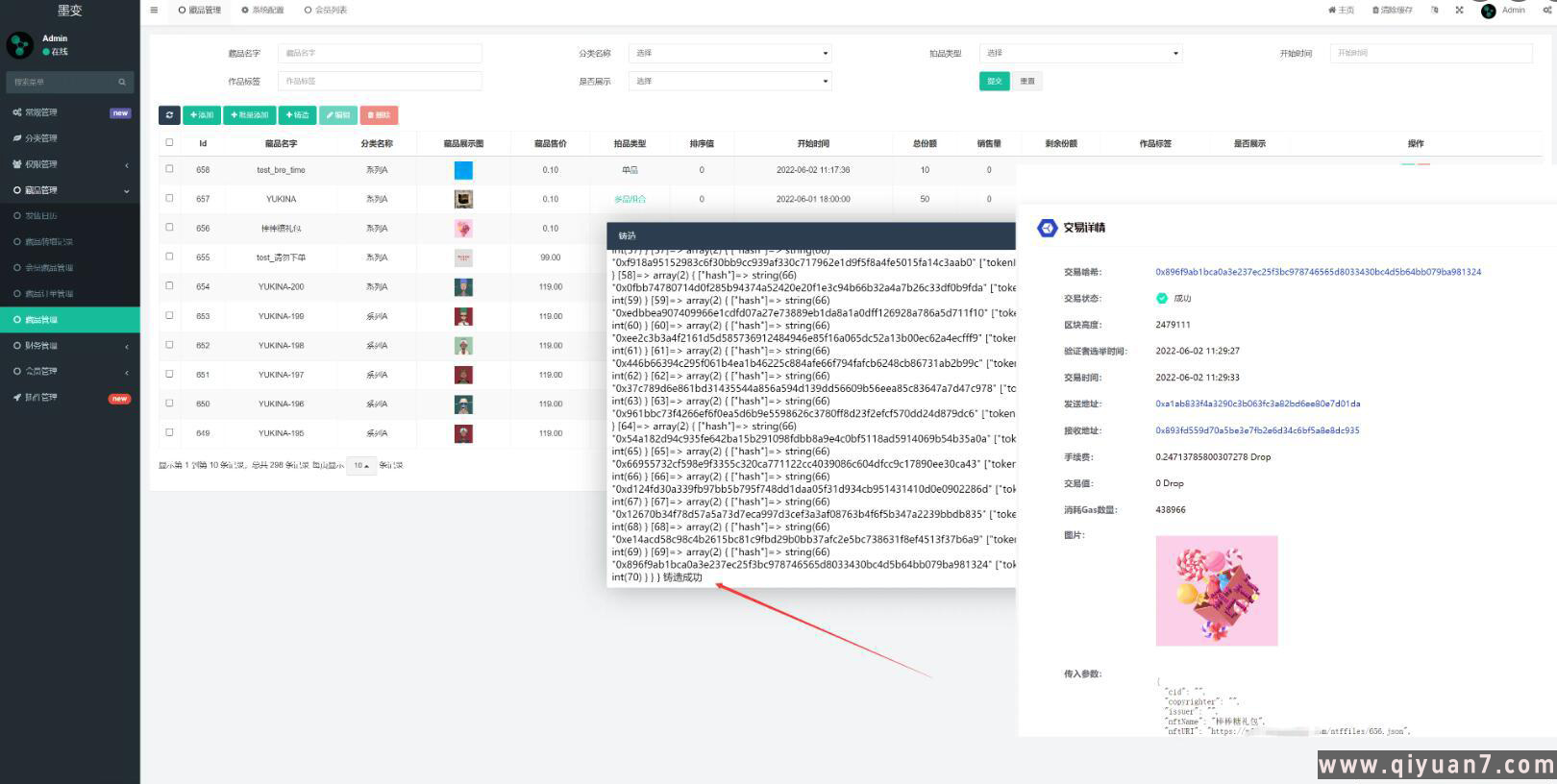Click the Admin avatar in top header

click(x=1489, y=11)
